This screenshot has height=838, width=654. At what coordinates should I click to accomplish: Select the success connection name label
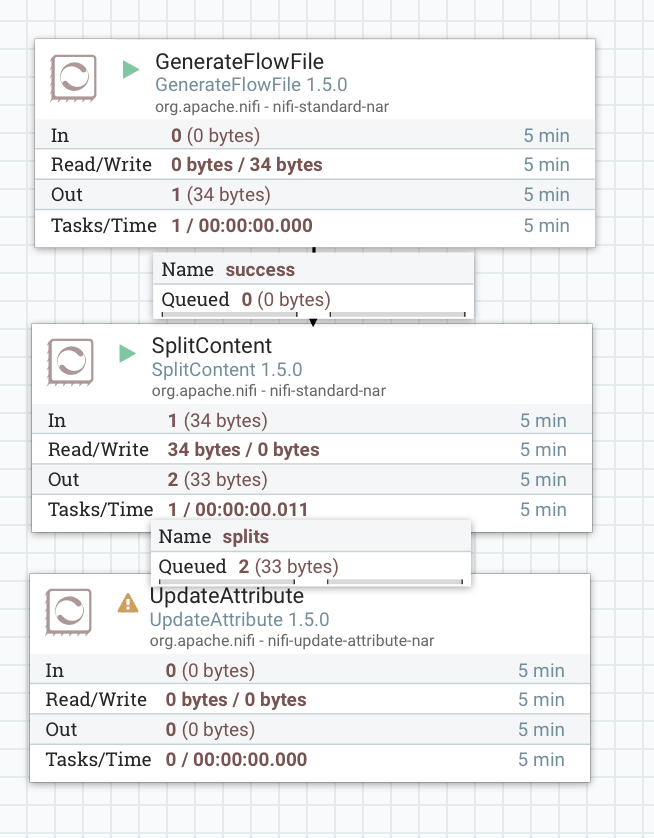[260, 270]
